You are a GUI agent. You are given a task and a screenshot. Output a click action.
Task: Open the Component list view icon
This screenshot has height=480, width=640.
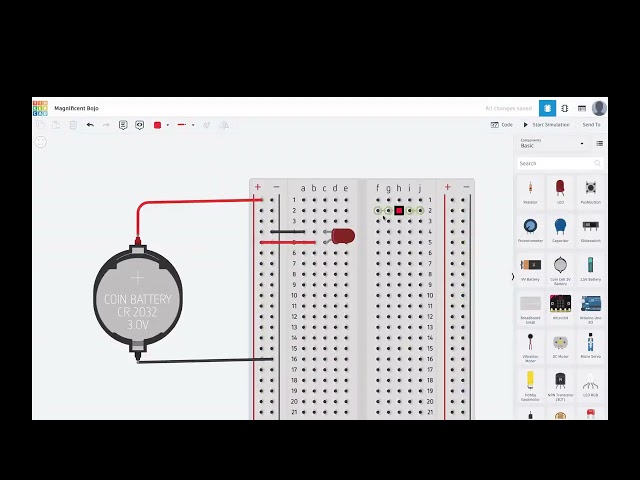[x=582, y=108]
